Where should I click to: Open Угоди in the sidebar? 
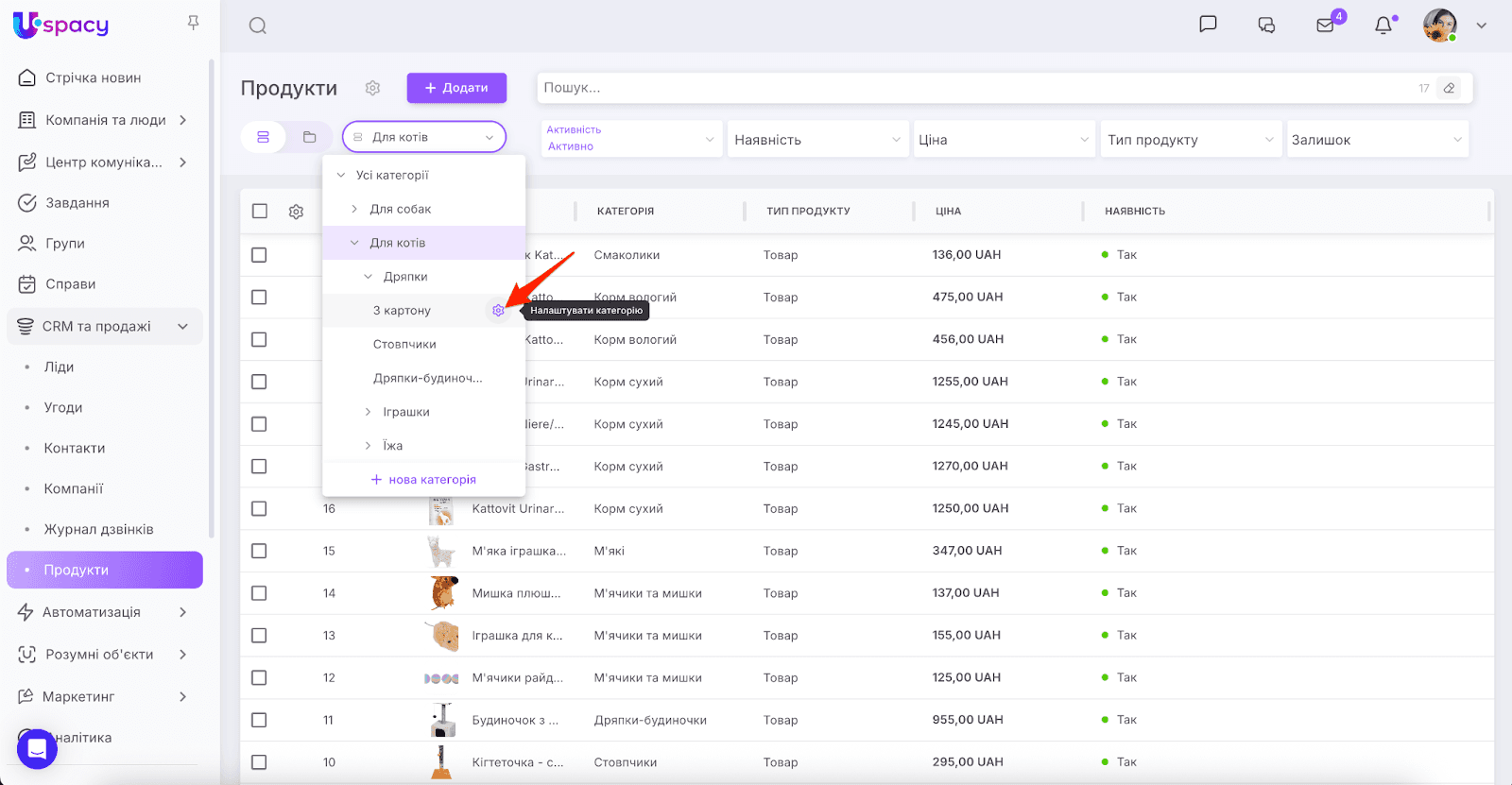click(63, 407)
